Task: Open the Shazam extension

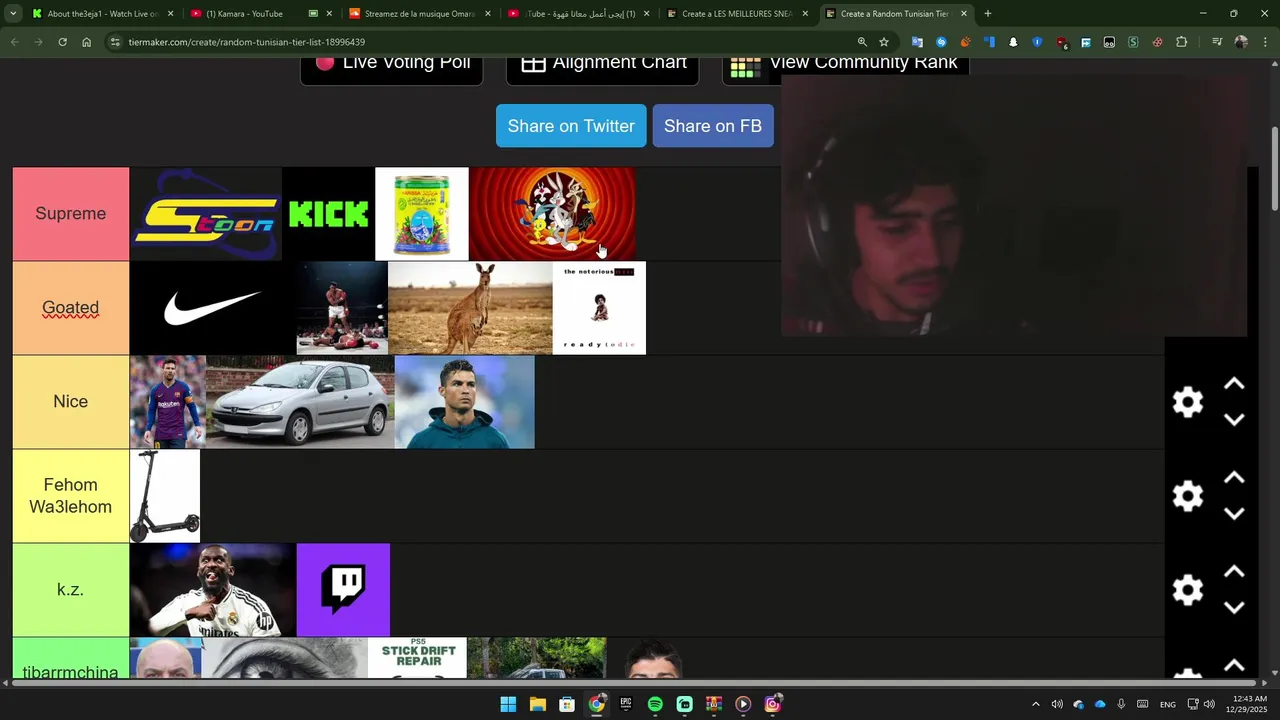Action: 941,42
